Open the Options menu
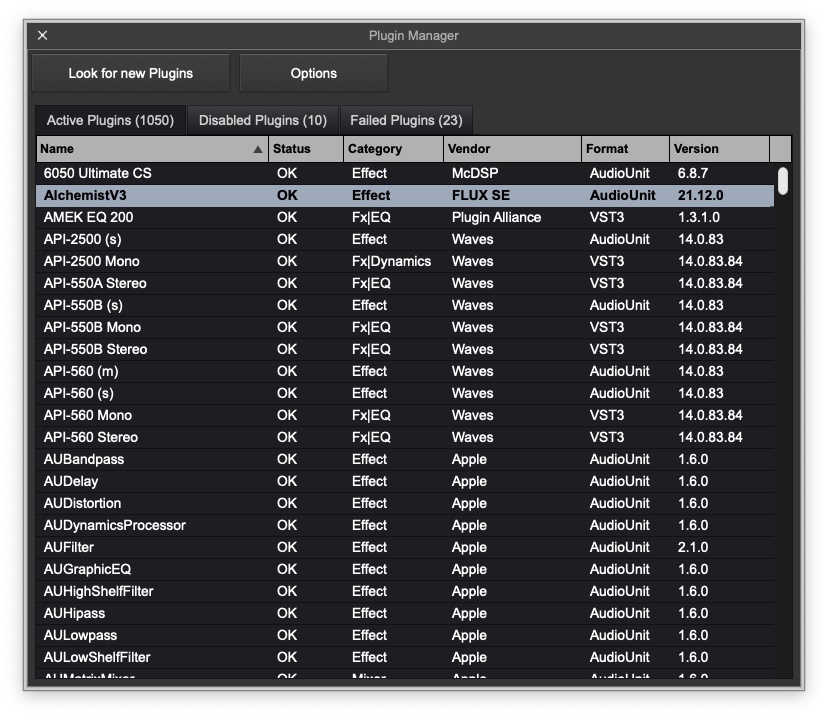This screenshot has width=828, height=718. pos(313,72)
